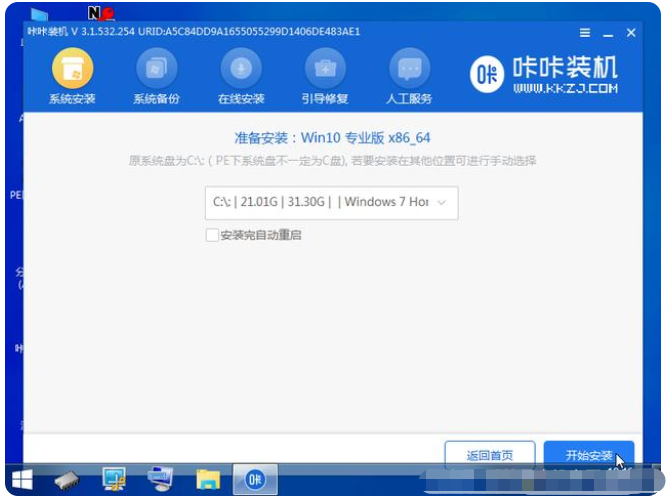The image size is (666, 499).
Task: Enable 安装完自动重启 checkbox
Action: (212, 235)
